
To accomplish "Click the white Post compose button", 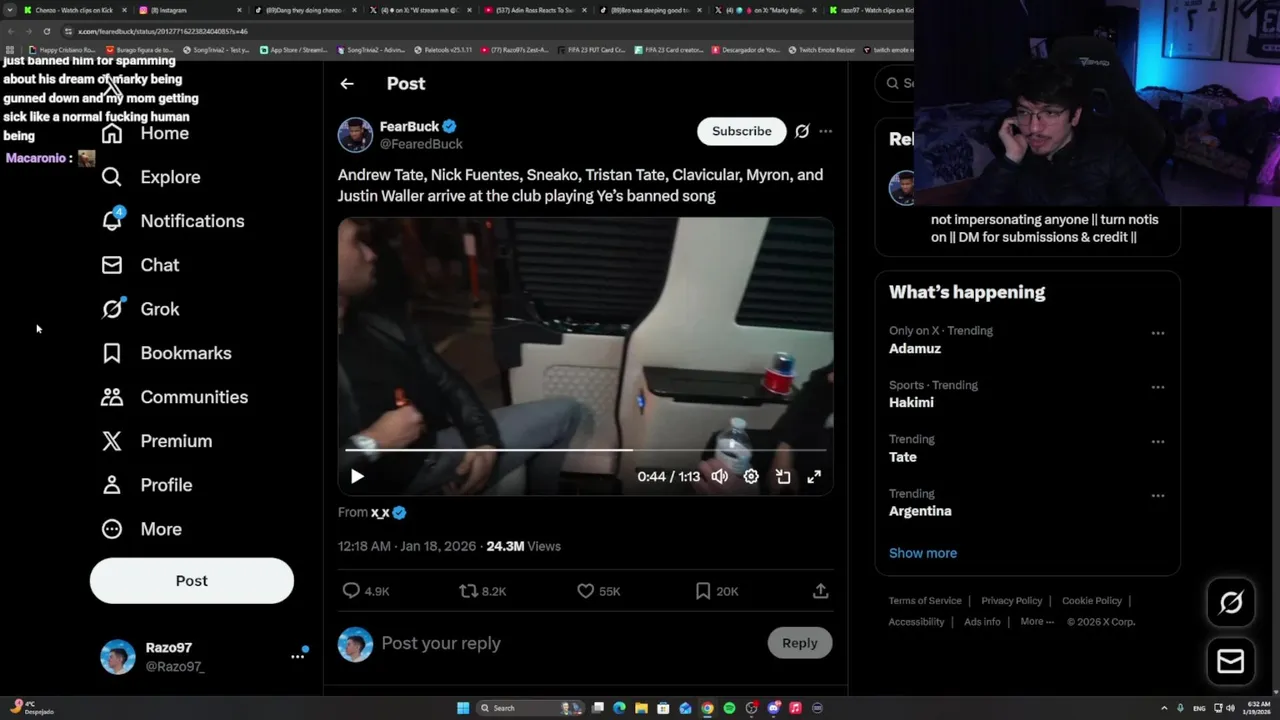I will 192,581.
